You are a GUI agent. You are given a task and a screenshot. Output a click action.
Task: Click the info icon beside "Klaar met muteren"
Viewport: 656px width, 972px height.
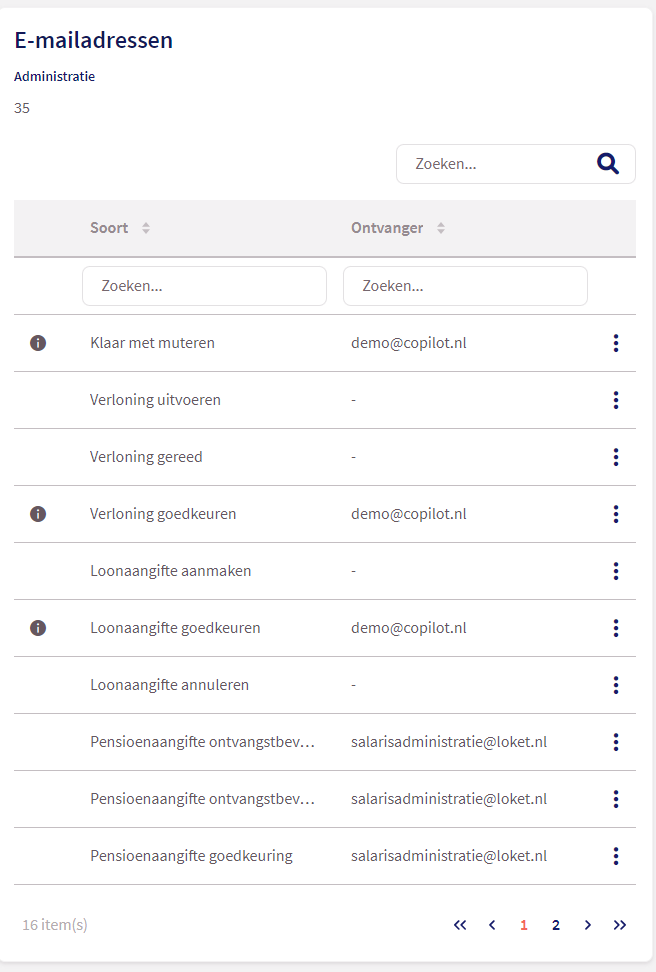(x=38, y=343)
